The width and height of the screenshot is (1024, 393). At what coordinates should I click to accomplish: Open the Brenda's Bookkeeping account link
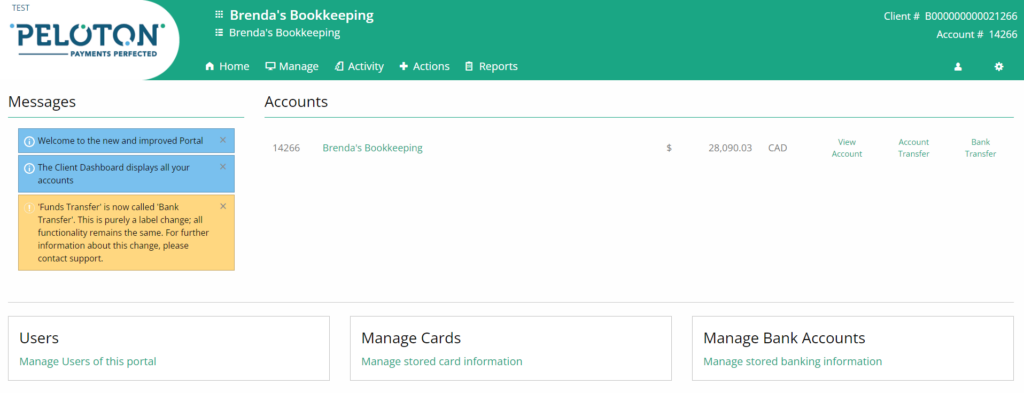[372, 148]
